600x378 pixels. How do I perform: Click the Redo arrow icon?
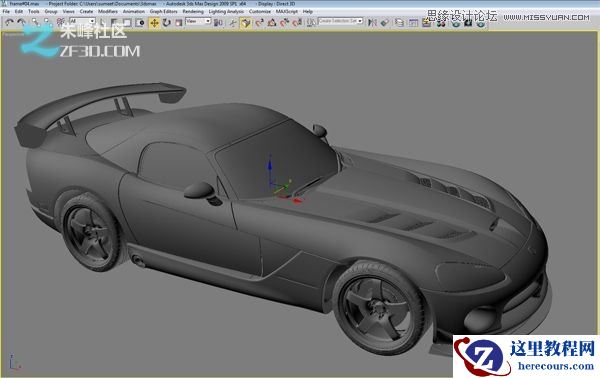21,23
